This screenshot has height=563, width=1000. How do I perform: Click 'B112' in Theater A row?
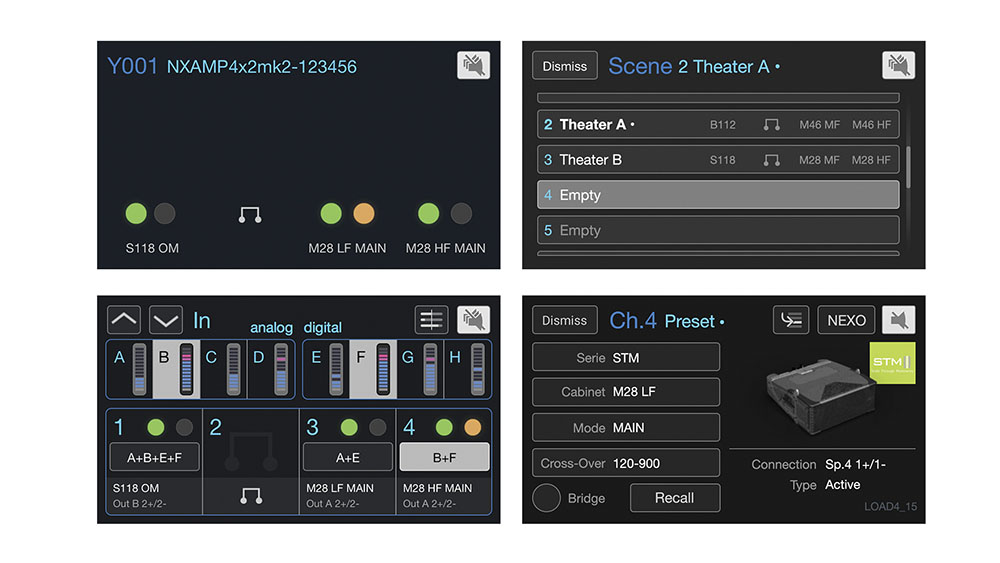[x=723, y=125]
